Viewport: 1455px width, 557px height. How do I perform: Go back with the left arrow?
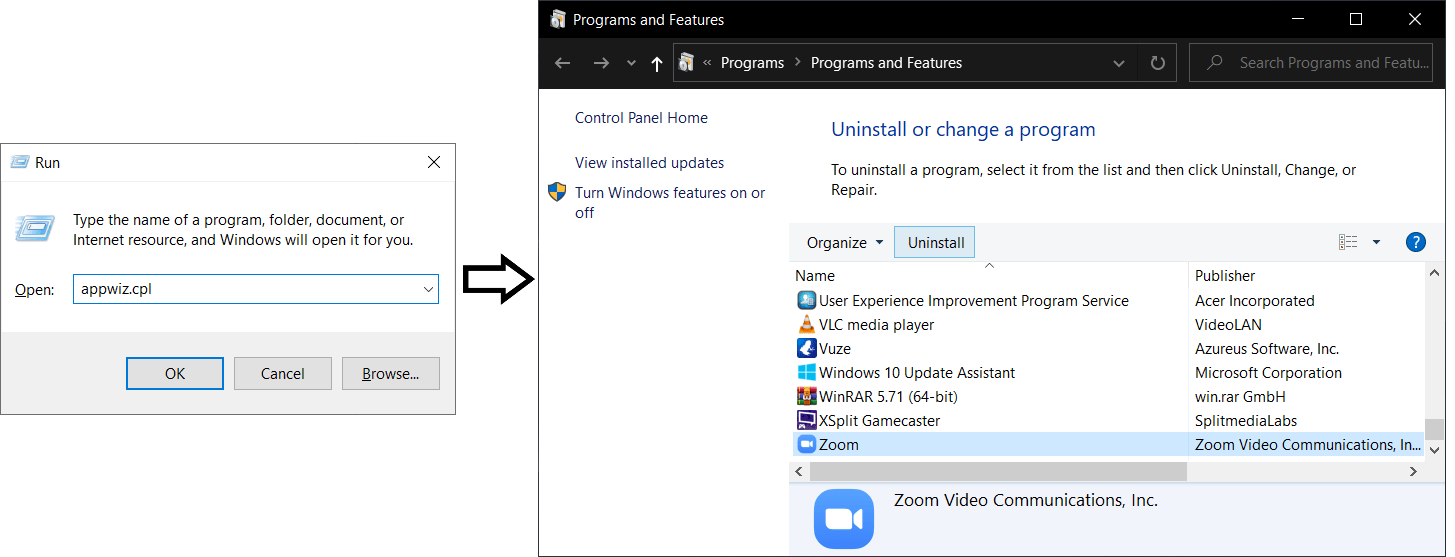562,63
